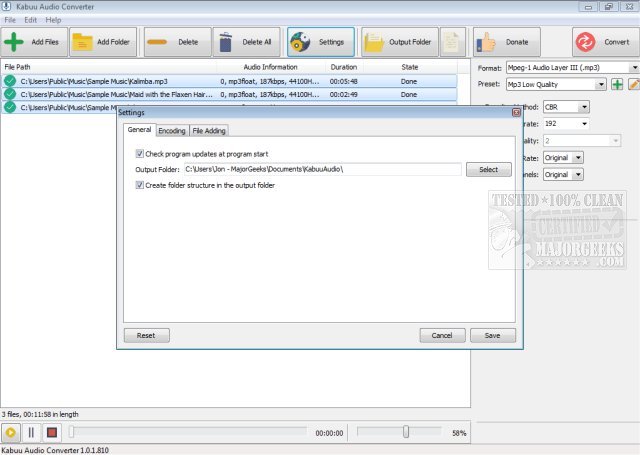Open the Output Folder toolbar button
640x455 pixels.
point(400,42)
